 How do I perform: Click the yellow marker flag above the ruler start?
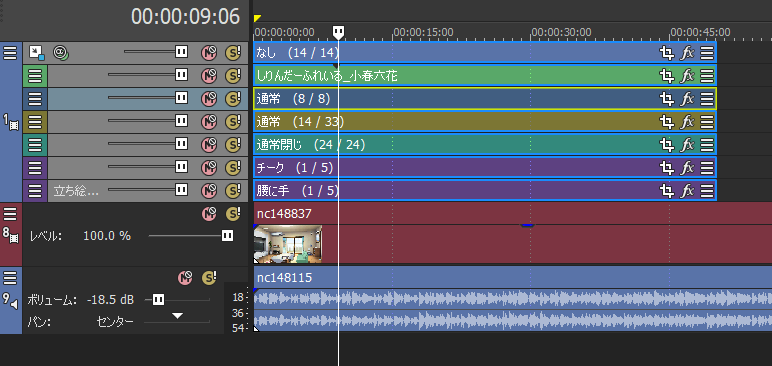point(257,19)
